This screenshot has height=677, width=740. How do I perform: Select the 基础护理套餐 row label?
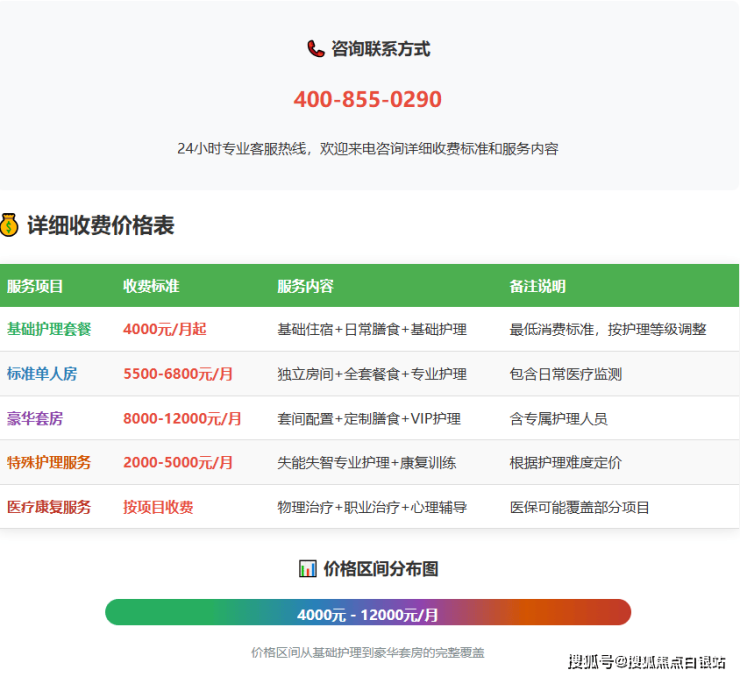click(x=49, y=329)
